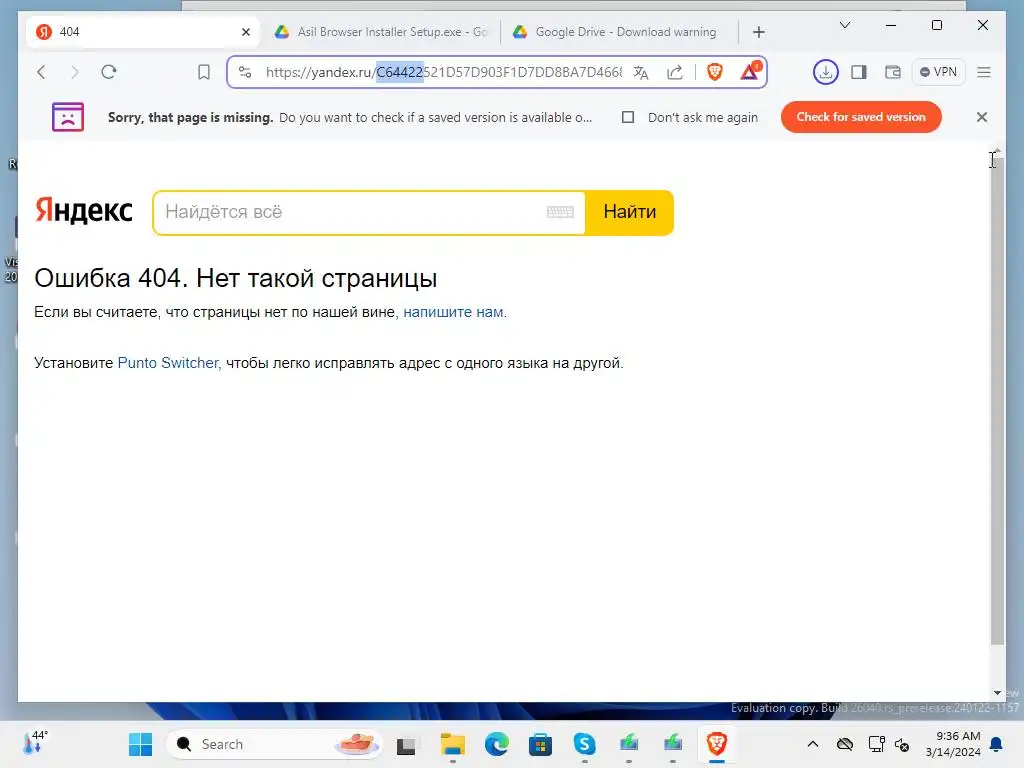
Task: Open Skype from taskbar
Action: click(x=584, y=744)
